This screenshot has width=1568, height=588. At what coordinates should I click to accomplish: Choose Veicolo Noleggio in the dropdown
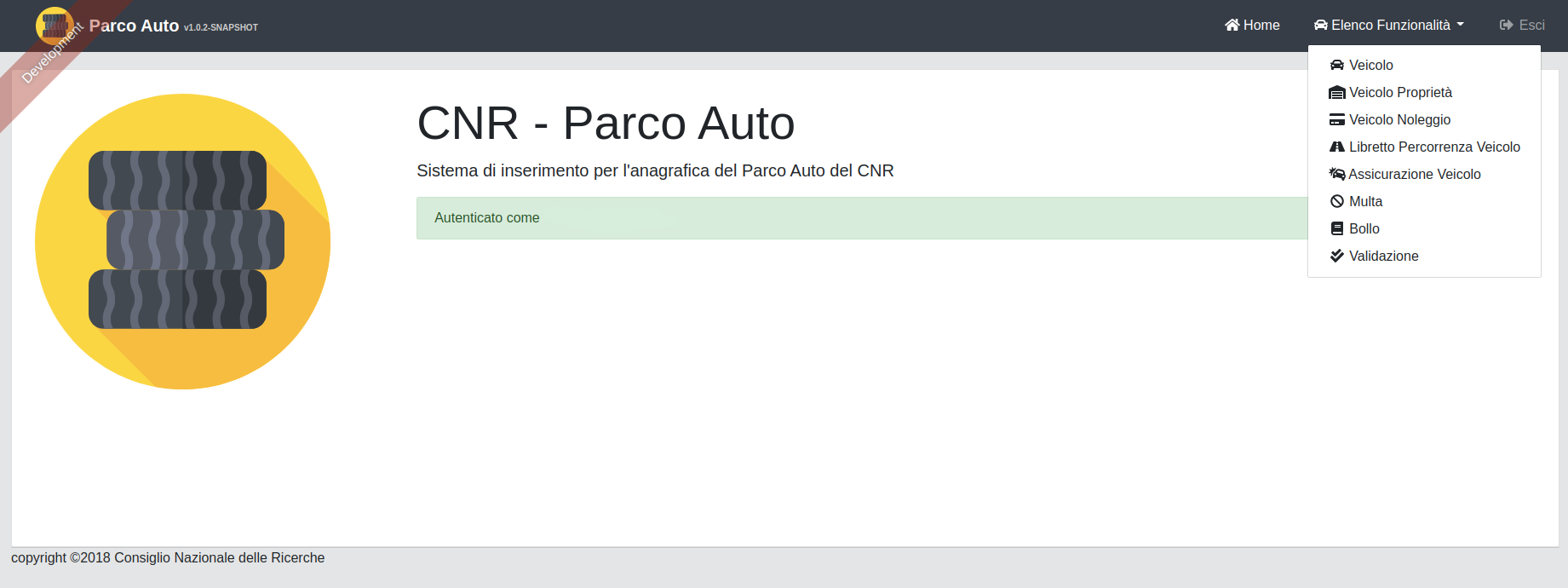[x=1424, y=119]
